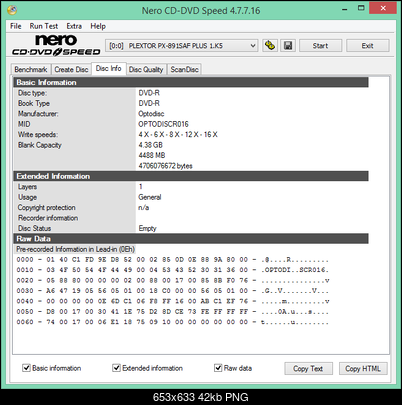The width and height of the screenshot is (402, 405).
Task: Click the Pre-recorded Information in Lead-in label
Action: pyautogui.click(x=75, y=249)
